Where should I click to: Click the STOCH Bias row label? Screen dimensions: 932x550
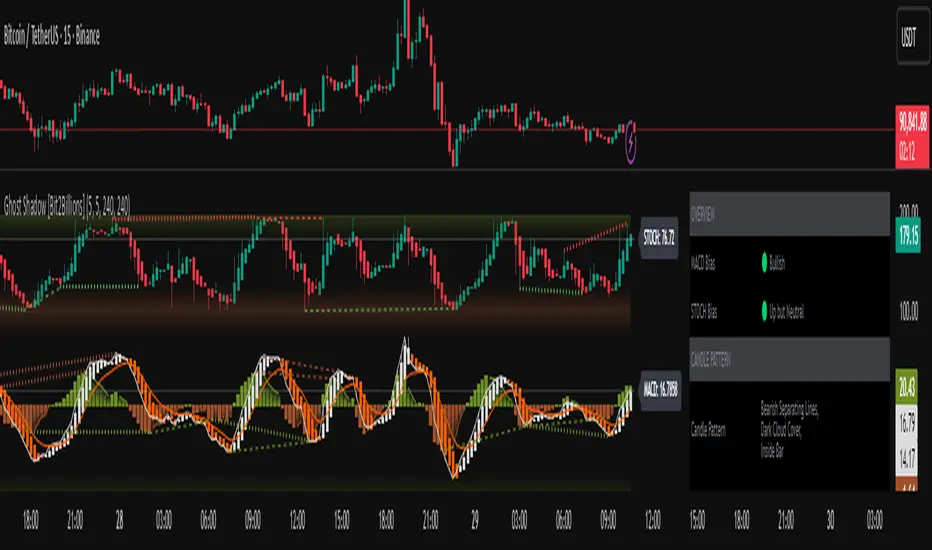coord(704,312)
